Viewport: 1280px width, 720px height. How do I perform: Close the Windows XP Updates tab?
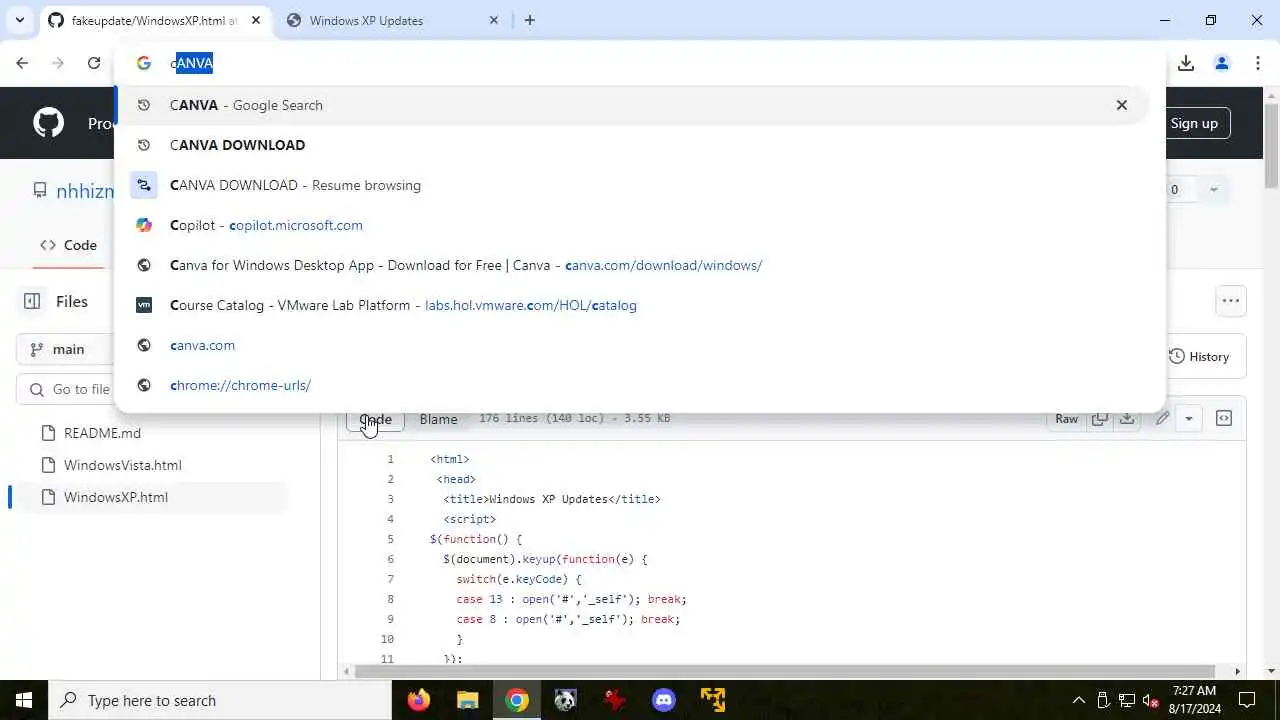[x=494, y=20]
